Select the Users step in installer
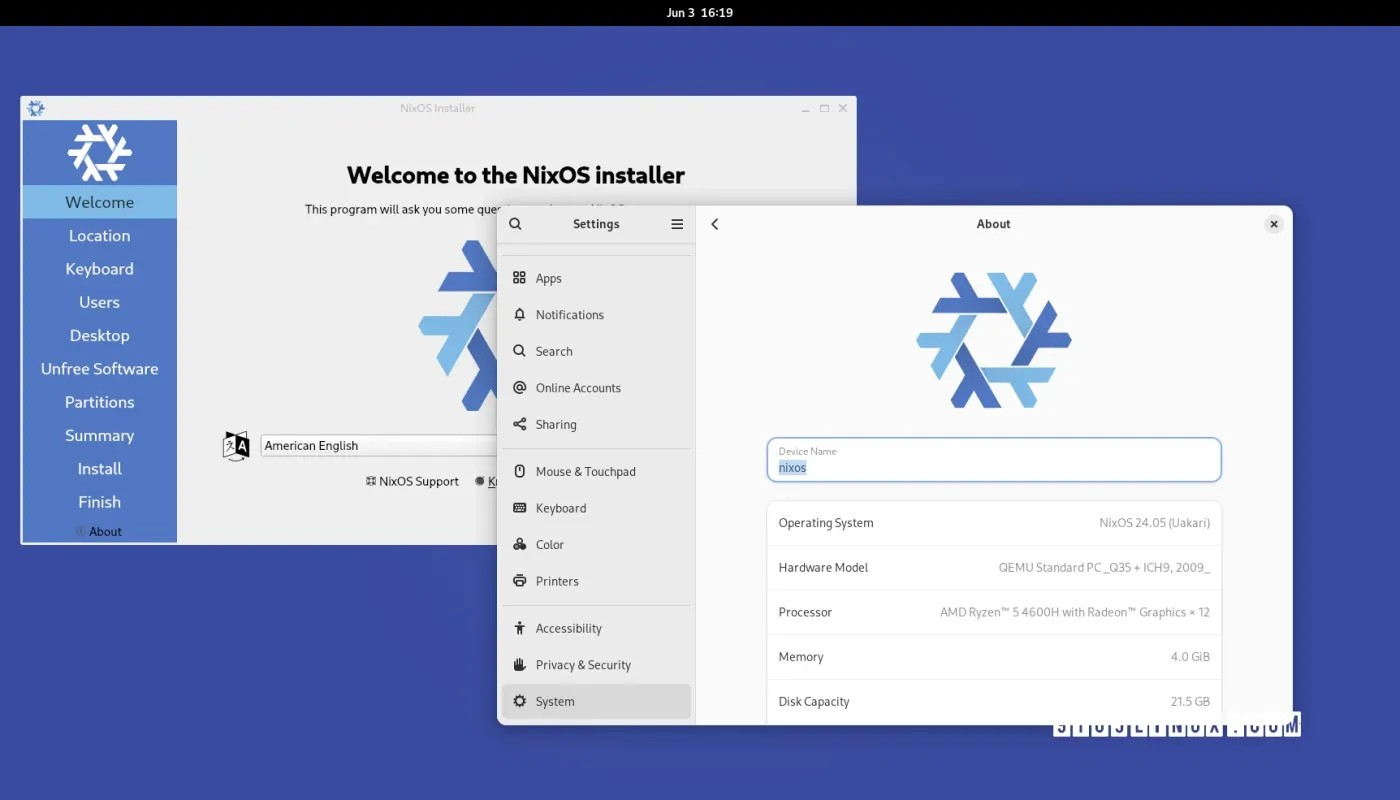 99,302
